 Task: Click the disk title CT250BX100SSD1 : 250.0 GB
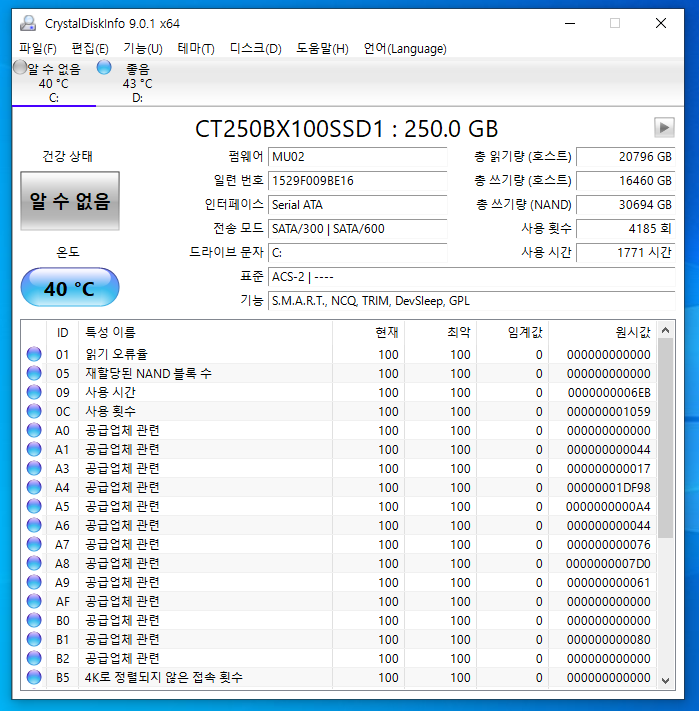[x=346, y=129]
